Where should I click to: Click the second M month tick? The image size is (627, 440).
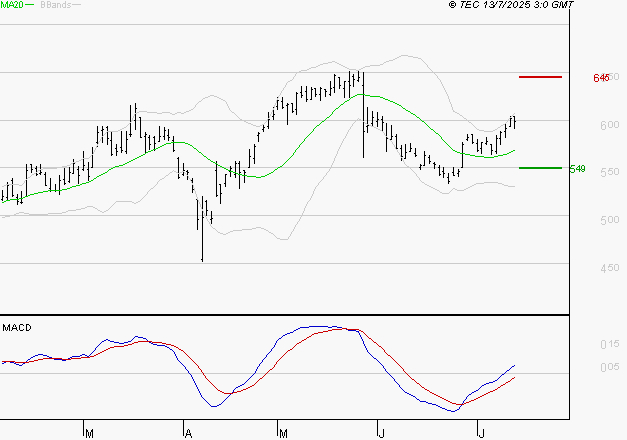[x=283, y=434]
